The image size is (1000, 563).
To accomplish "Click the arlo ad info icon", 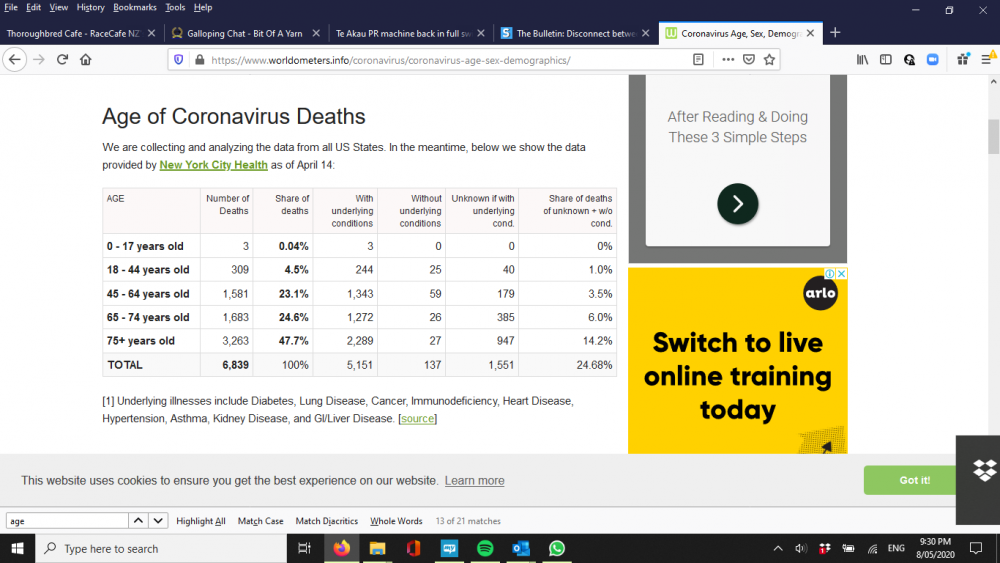I will pyautogui.click(x=830, y=274).
